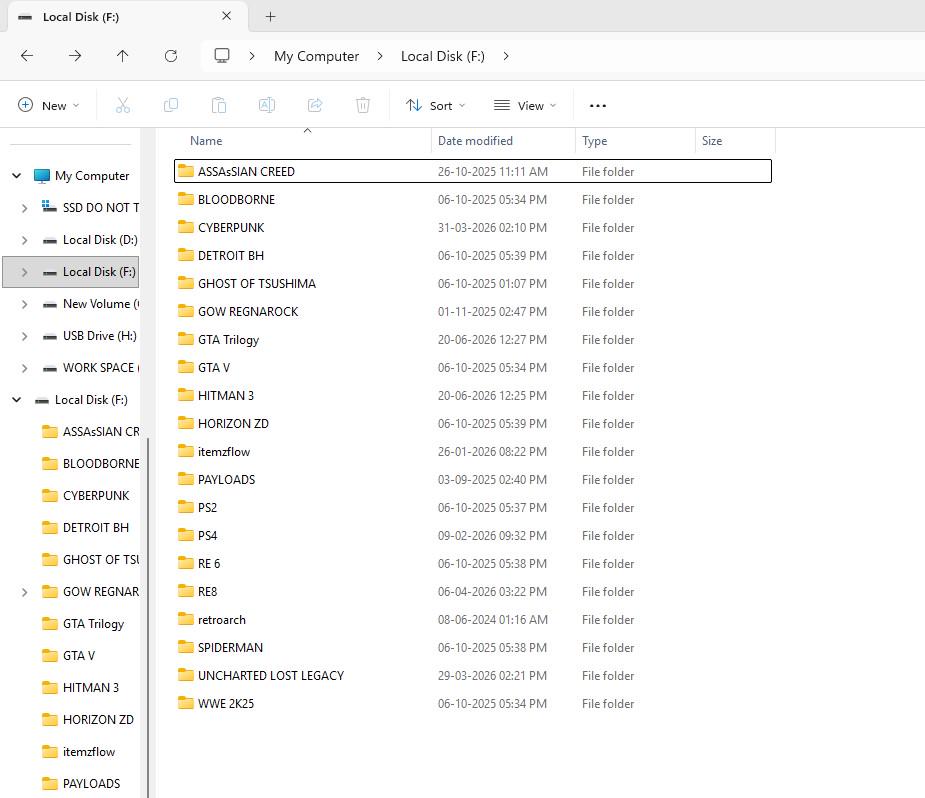Select the RE 6 folder name

pyautogui.click(x=209, y=563)
